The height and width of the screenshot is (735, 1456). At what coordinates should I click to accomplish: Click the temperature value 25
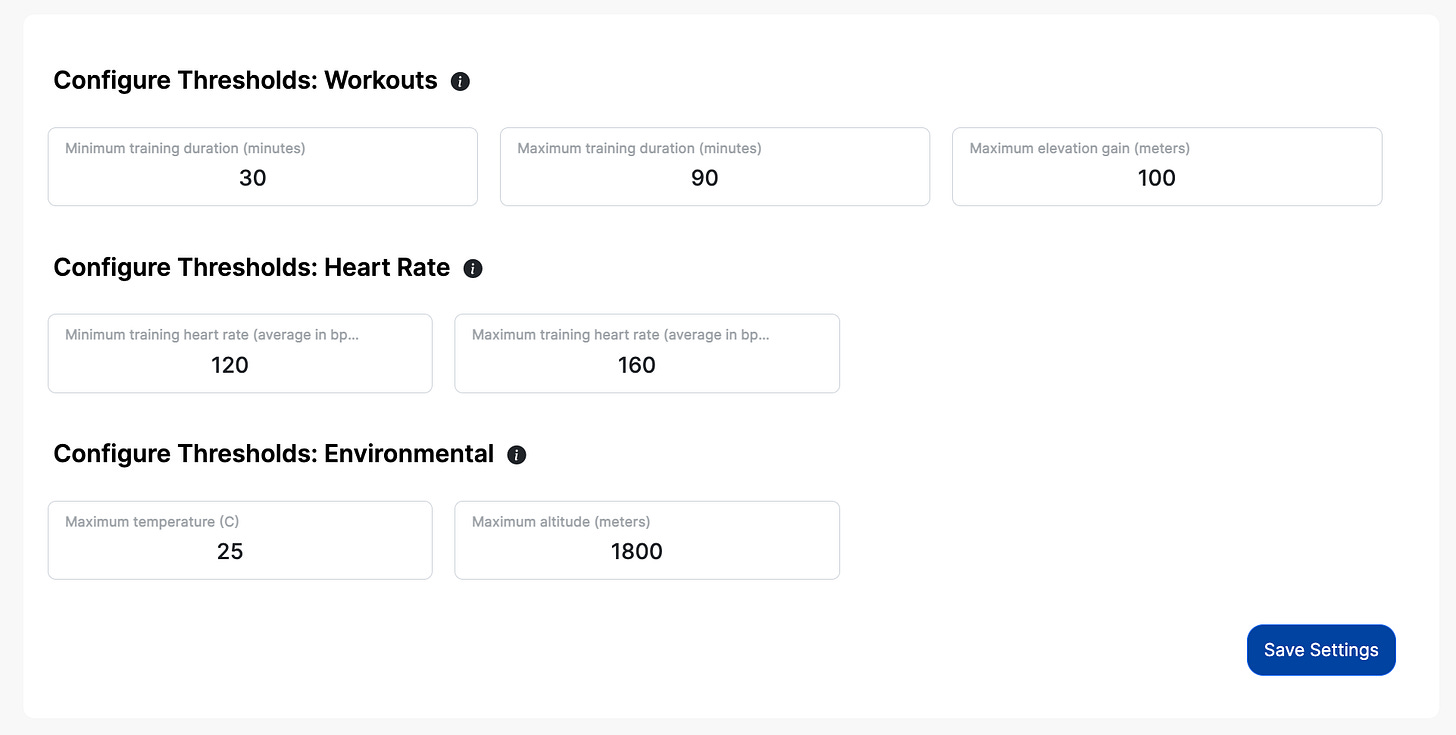click(229, 551)
